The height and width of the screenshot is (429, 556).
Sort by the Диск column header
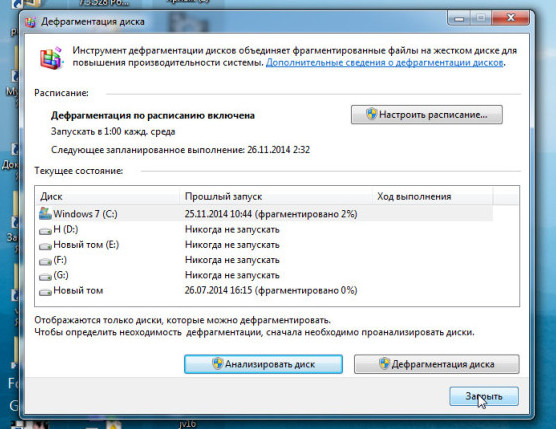pos(107,196)
